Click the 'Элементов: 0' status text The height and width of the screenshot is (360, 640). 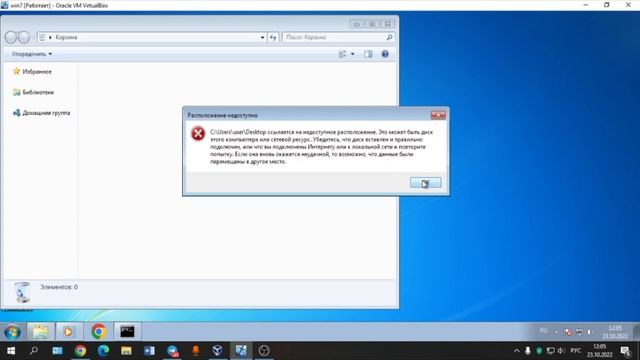[59, 287]
